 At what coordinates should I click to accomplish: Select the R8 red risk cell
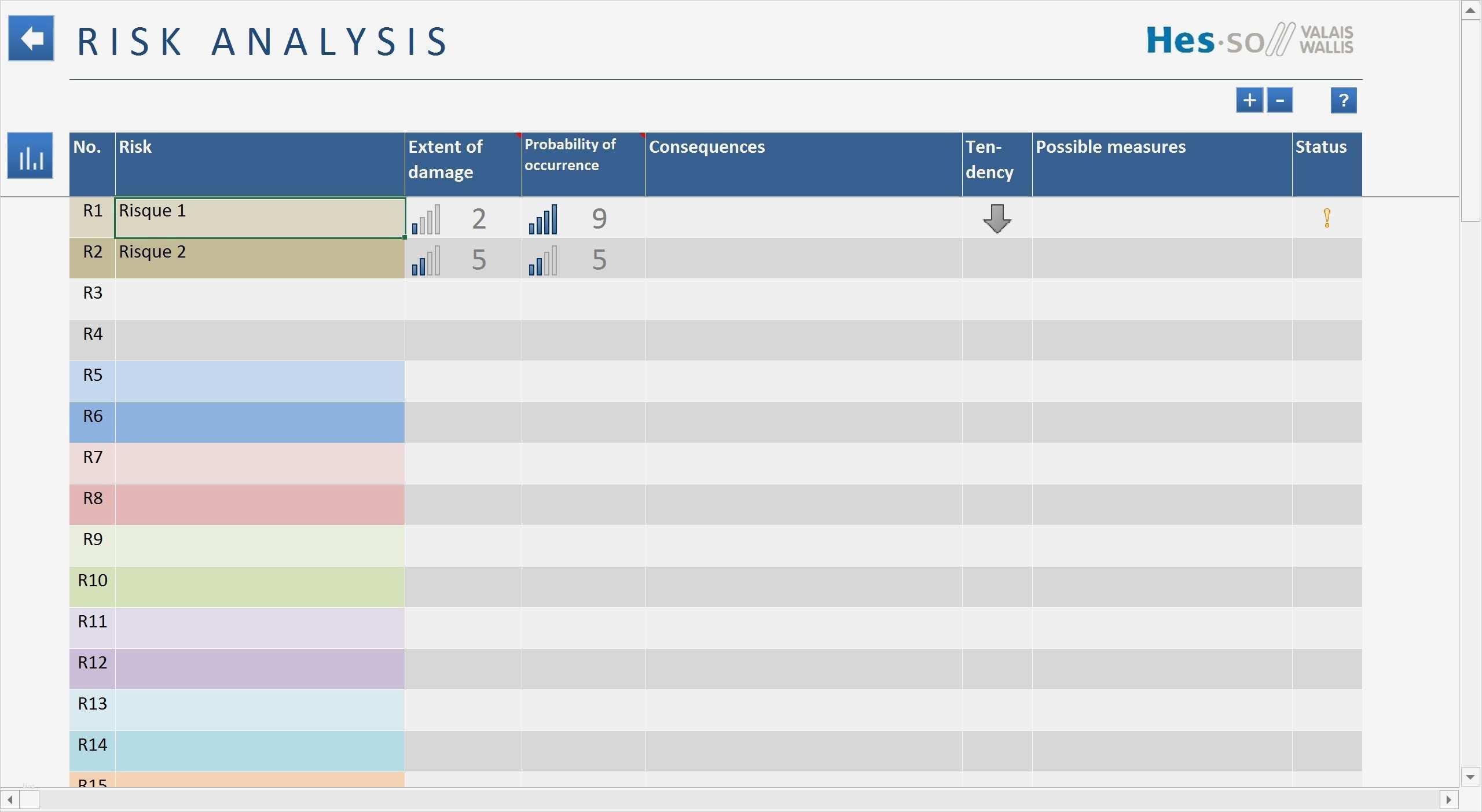pos(259,505)
